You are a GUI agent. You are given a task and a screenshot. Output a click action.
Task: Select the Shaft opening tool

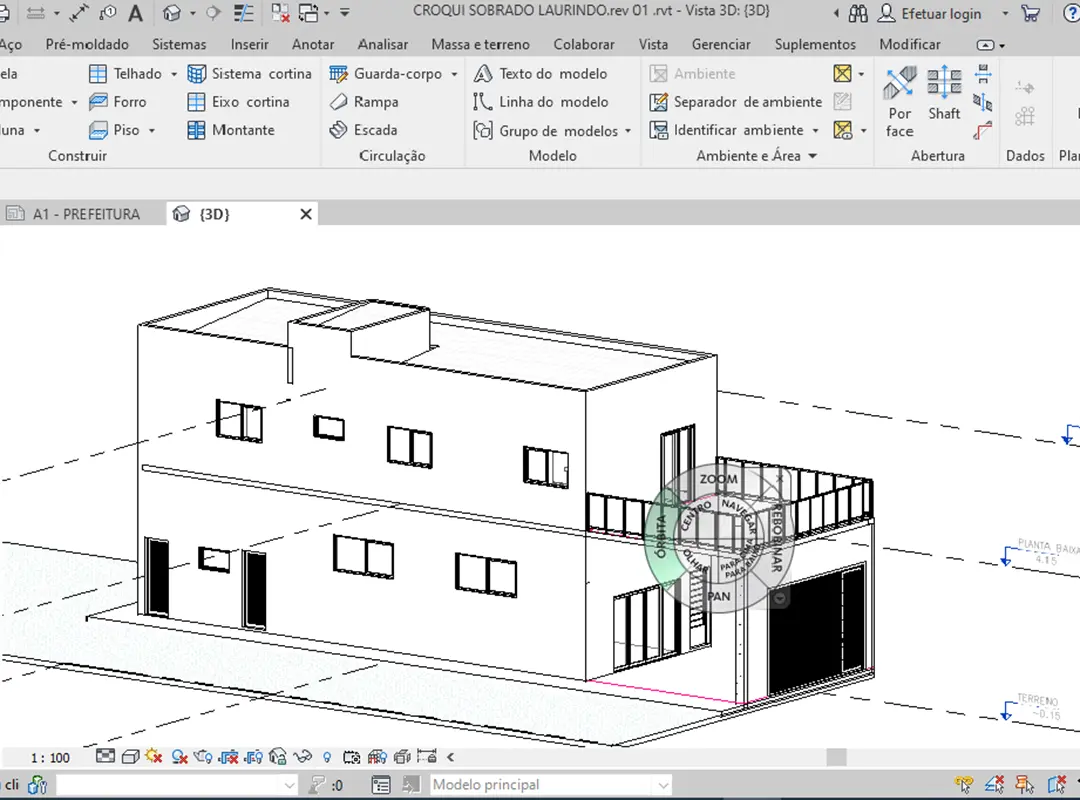tap(944, 95)
